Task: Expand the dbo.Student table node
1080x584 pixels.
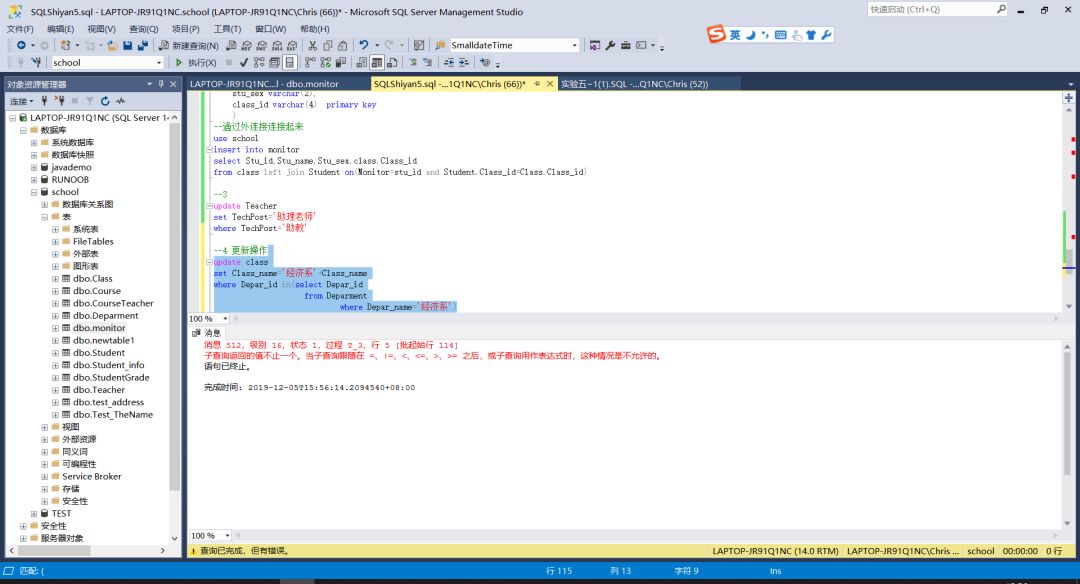Action: click(x=55, y=353)
